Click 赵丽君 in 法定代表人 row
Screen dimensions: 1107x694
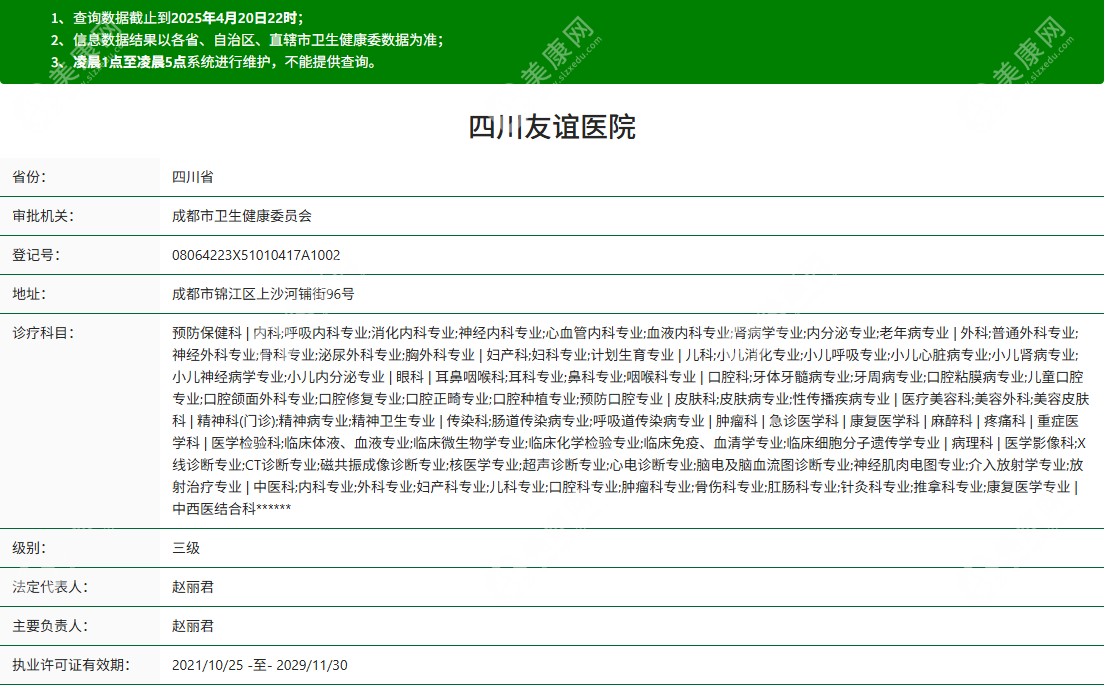(193, 587)
